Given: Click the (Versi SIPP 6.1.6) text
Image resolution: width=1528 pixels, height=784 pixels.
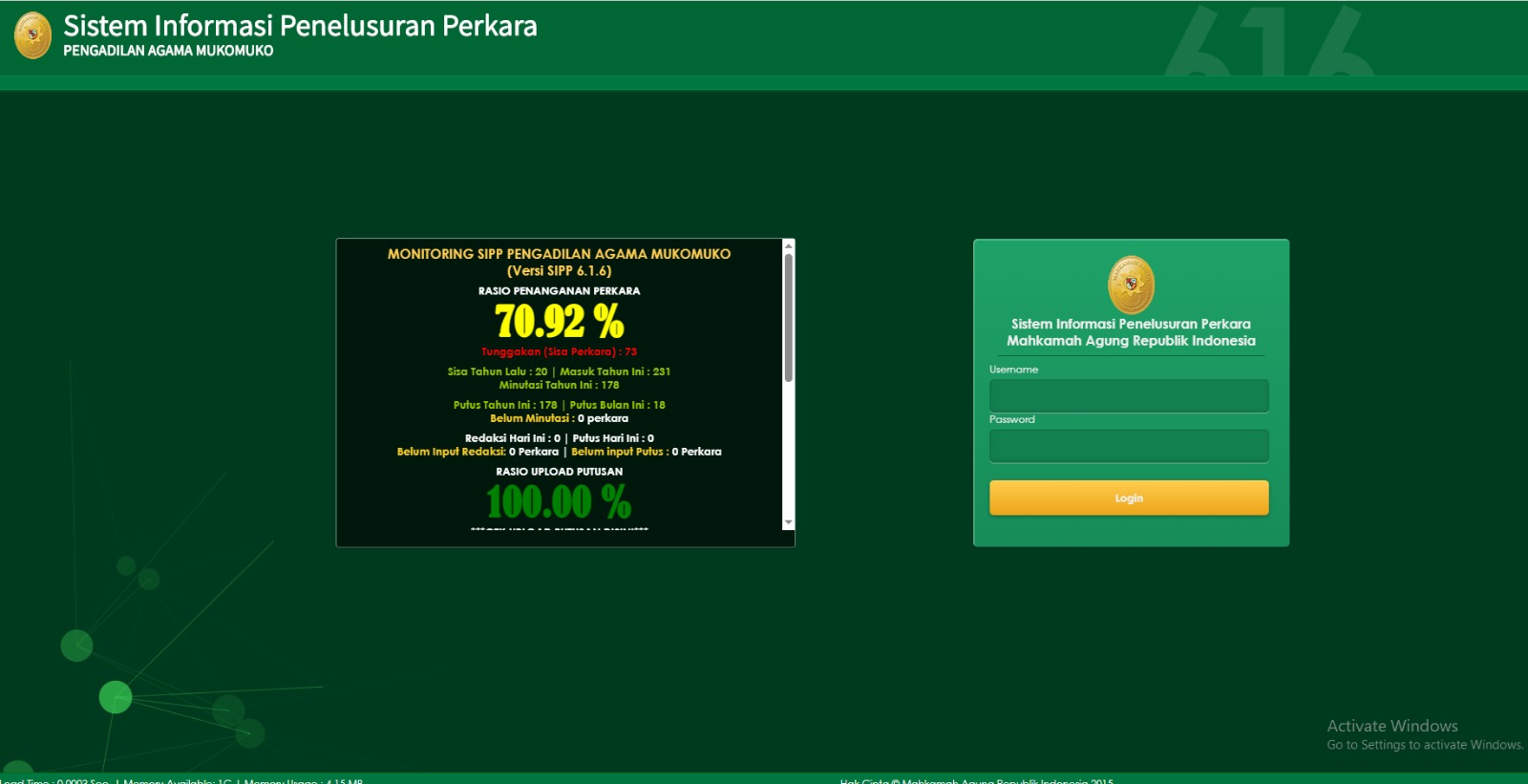Looking at the screenshot, I should [x=560, y=271].
